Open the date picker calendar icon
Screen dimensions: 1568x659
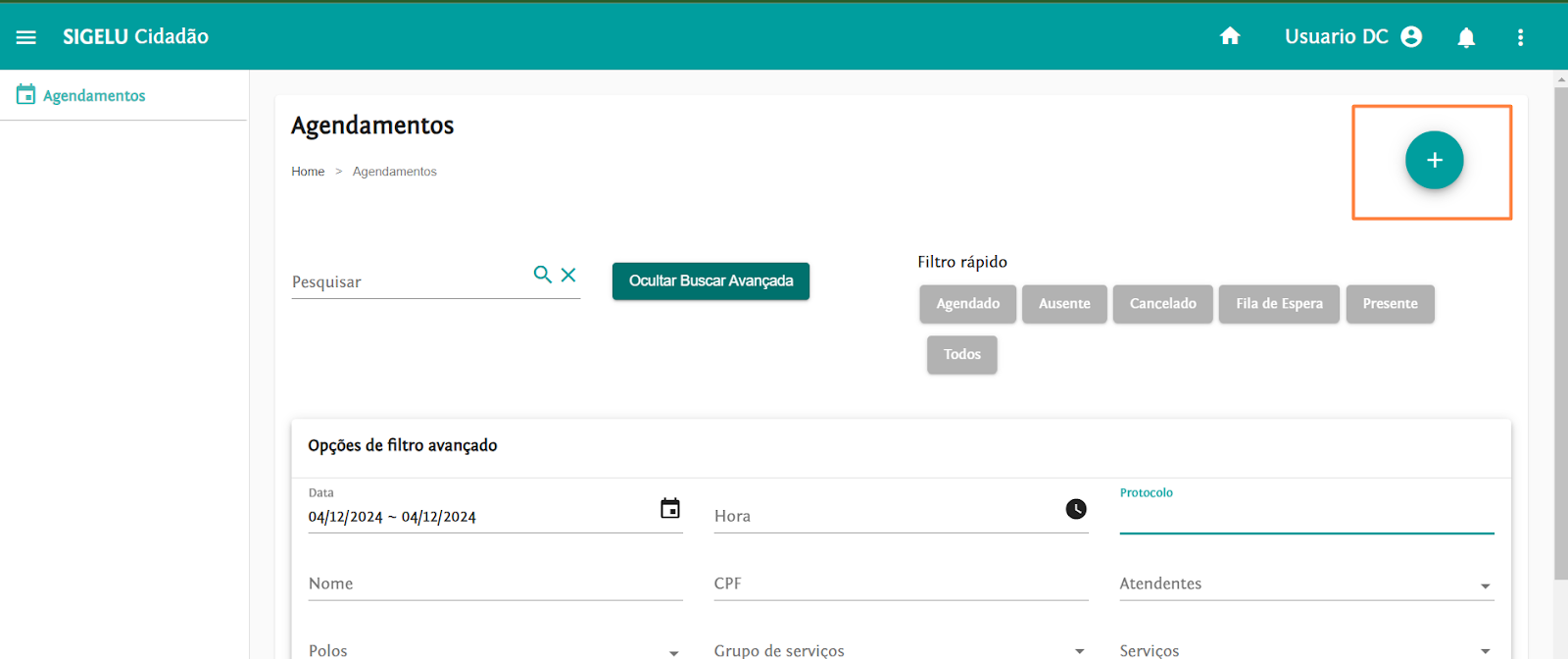tap(670, 509)
